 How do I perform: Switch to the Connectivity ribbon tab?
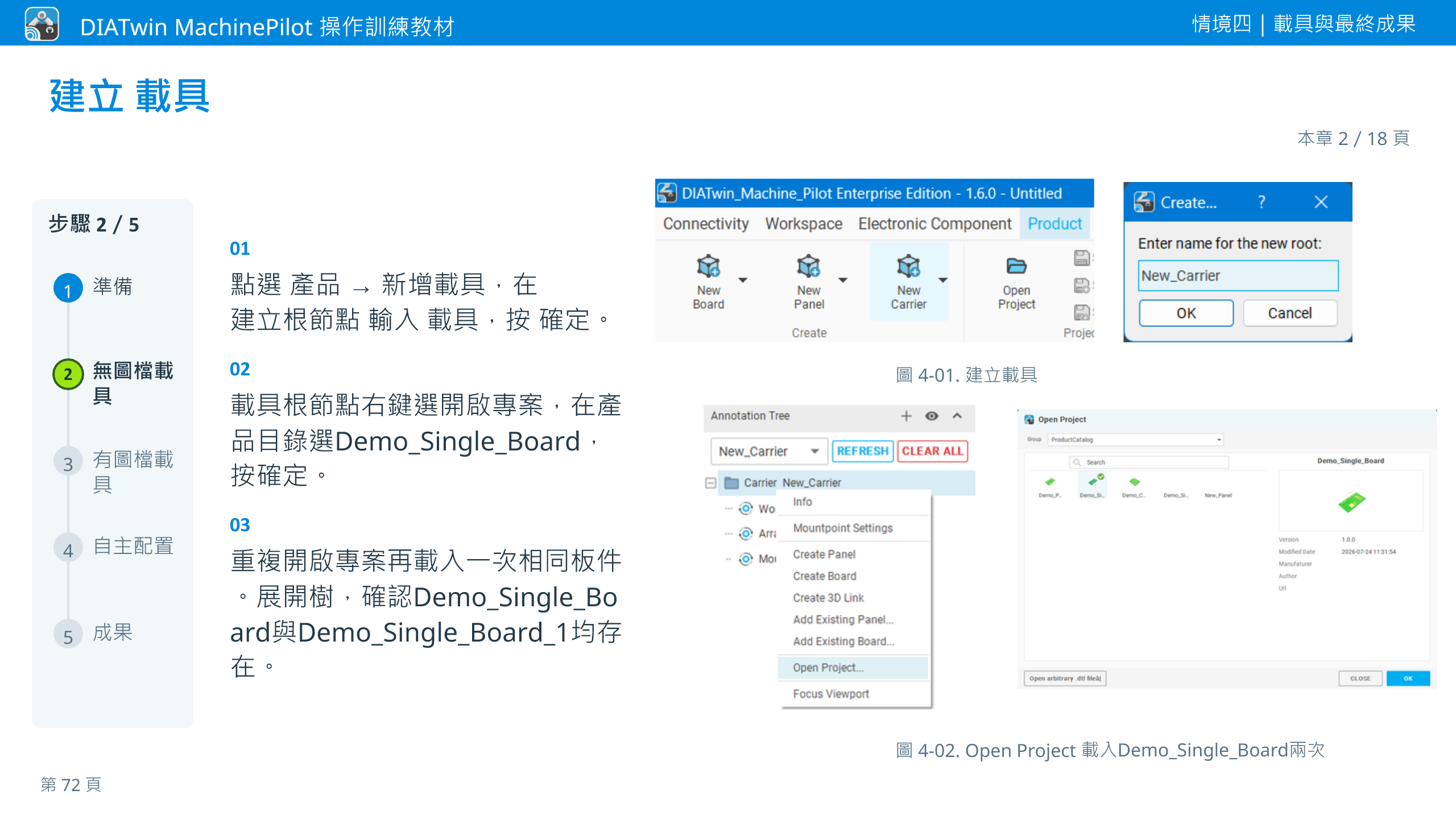tap(706, 224)
